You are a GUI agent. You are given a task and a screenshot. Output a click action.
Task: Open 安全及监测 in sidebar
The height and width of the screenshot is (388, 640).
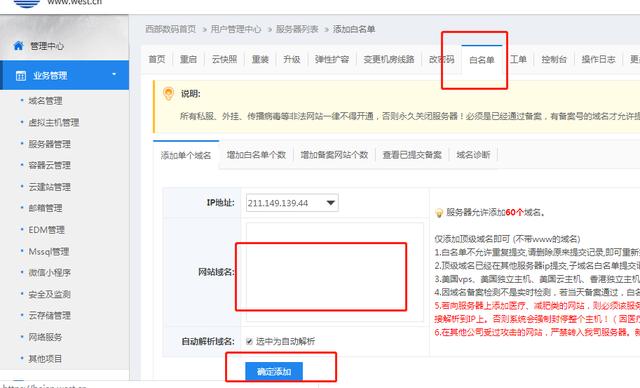(x=49, y=294)
